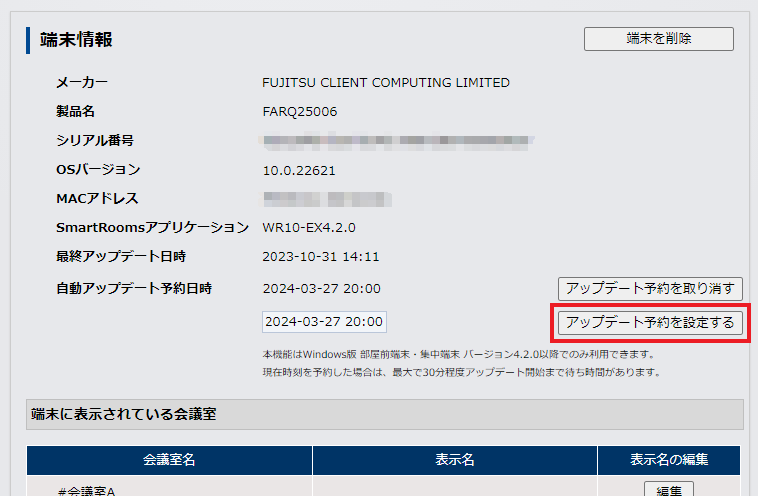Select the 会議室名 column header
The width and height of the screenshot is (758, 496).
click(169, 460)
